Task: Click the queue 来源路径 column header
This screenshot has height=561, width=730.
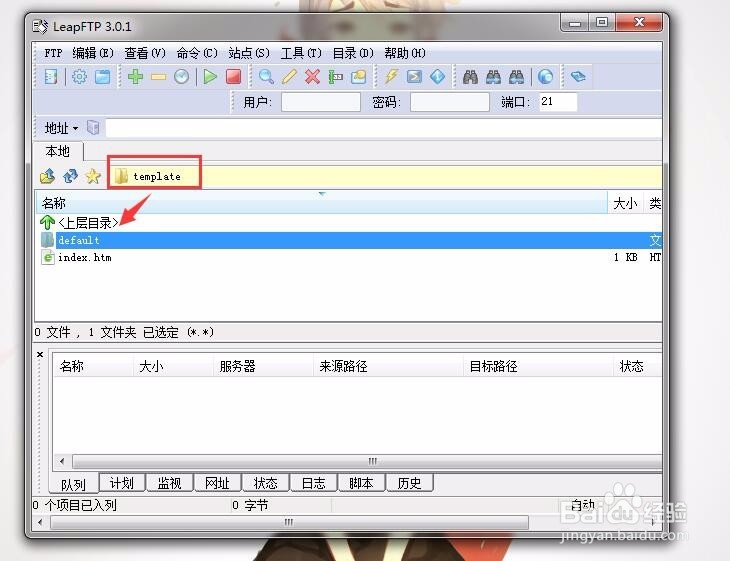Action: point(389,366)
